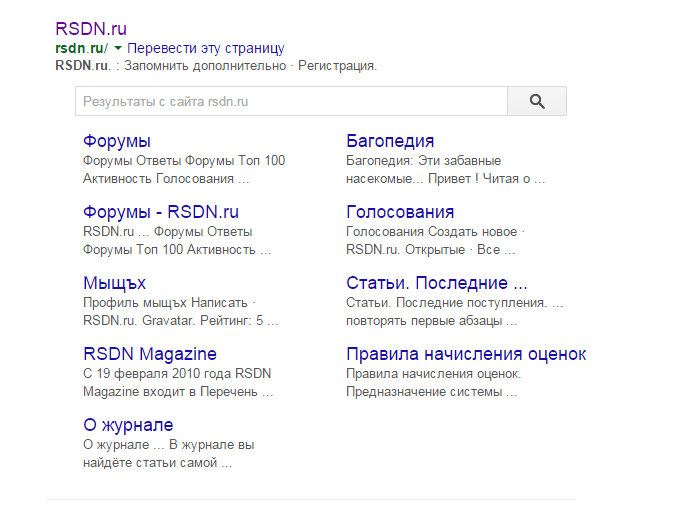
Task: Click snippet 'Статьи. Последние поступления.'
Action: pyautogui.click(x=446, y=302)
